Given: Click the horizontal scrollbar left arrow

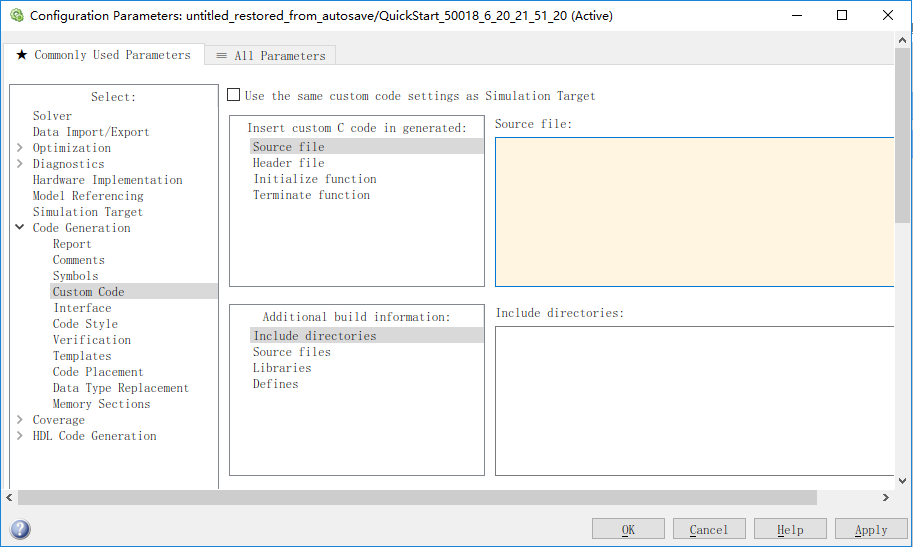Looking at the screenshot, I should pos(9,497).
